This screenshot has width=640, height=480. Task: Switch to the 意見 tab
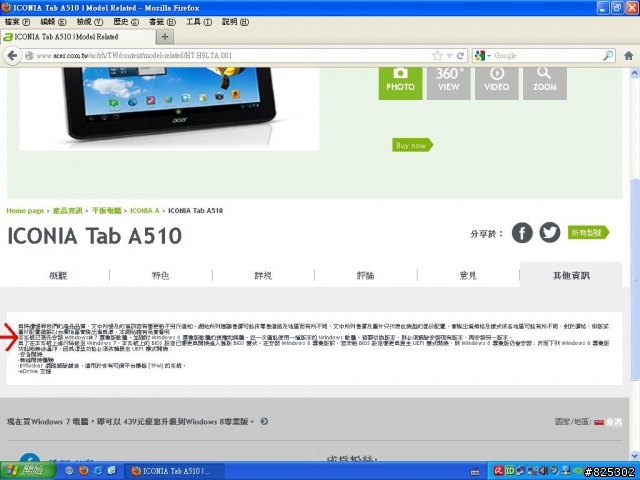(468, 276)
